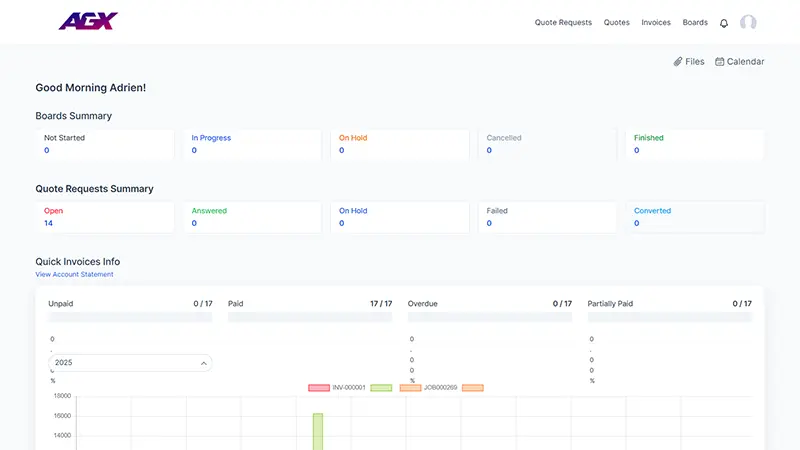The width and height of the screenshot is (800, 450).
Task: Open the user profile avatar
Action: point(748,22)
